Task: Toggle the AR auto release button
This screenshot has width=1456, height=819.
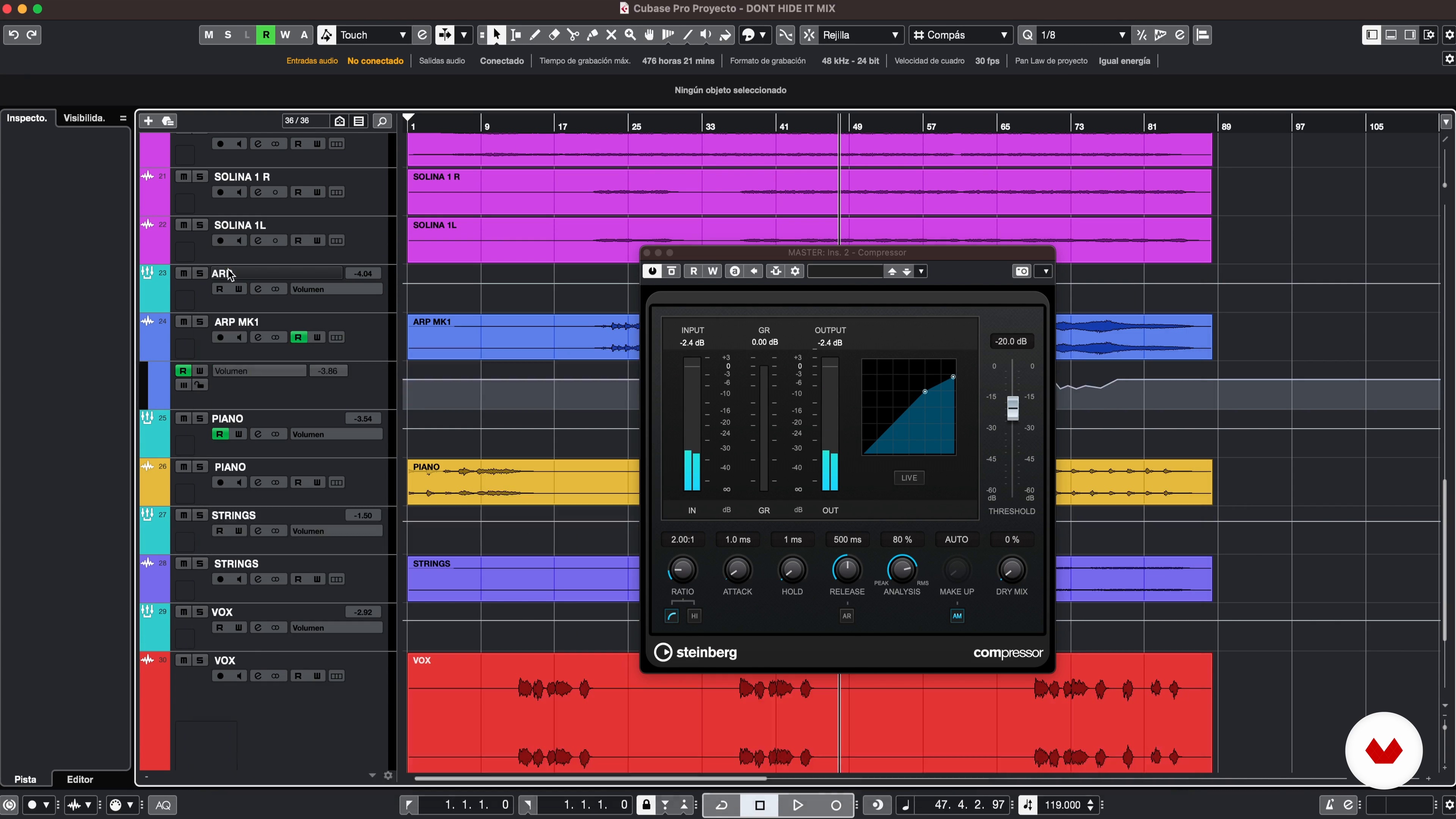Action: tap(846, 616)
